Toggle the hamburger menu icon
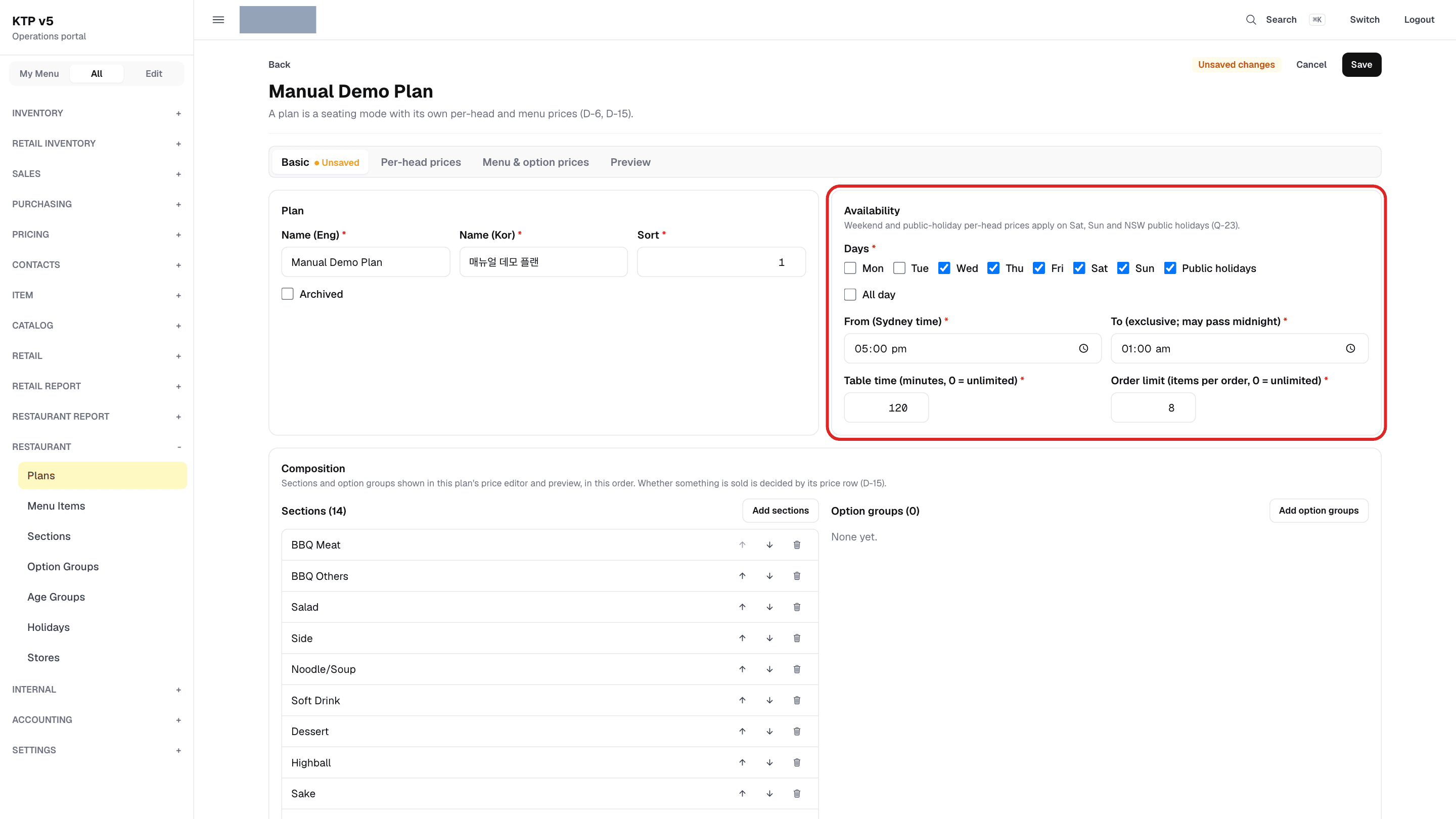1456x819 pixels. pyautogui.click(x=218, y=20)
